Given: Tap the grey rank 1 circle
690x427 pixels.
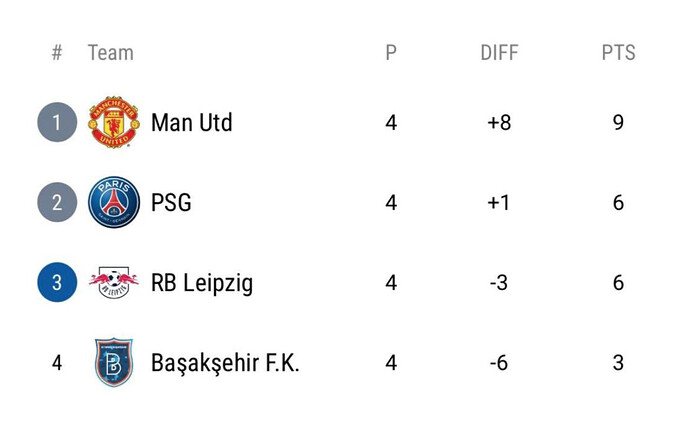Looking at the screenshot, I should [57, 122].
